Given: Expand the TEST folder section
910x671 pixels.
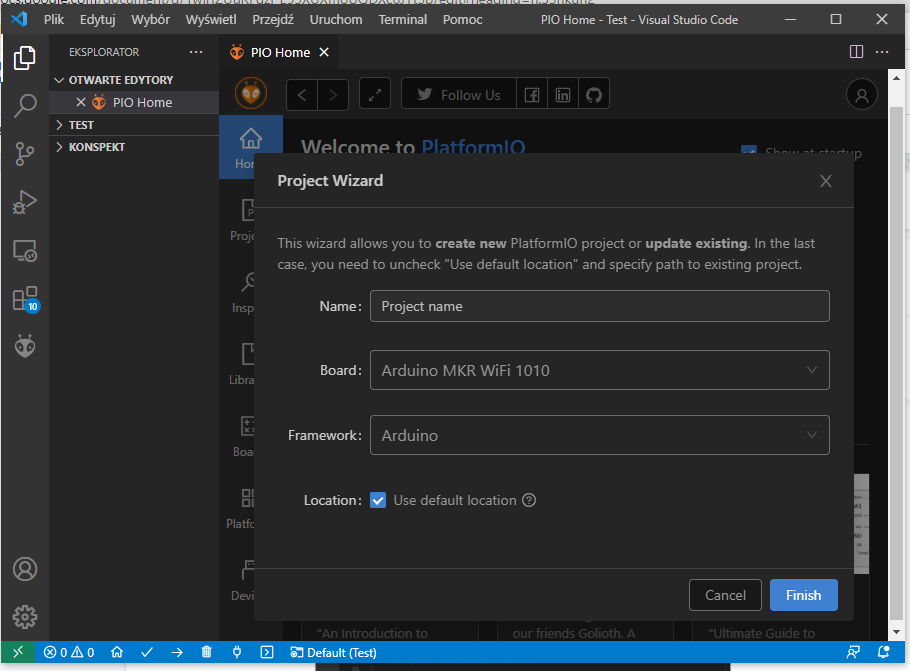Looking at the screenshot, I should coord(134,125).
